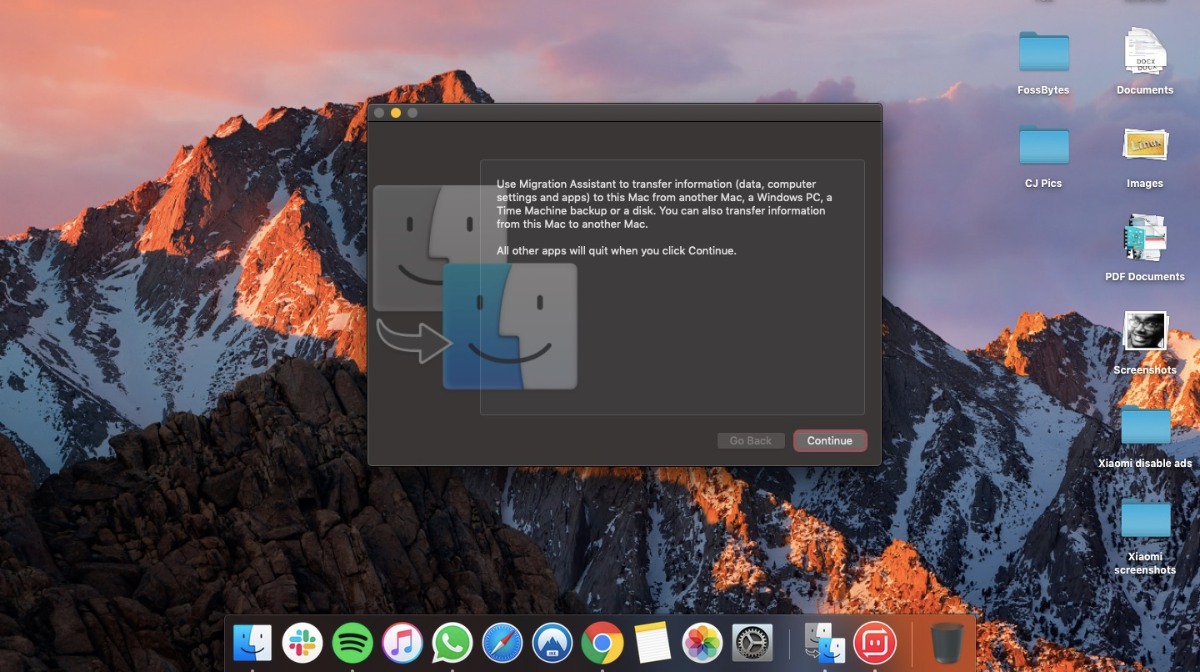The width and height of the screenshot is (1200, 672).
Task: Open iTunes music app in dock
Action: click(x=402, y=642)
